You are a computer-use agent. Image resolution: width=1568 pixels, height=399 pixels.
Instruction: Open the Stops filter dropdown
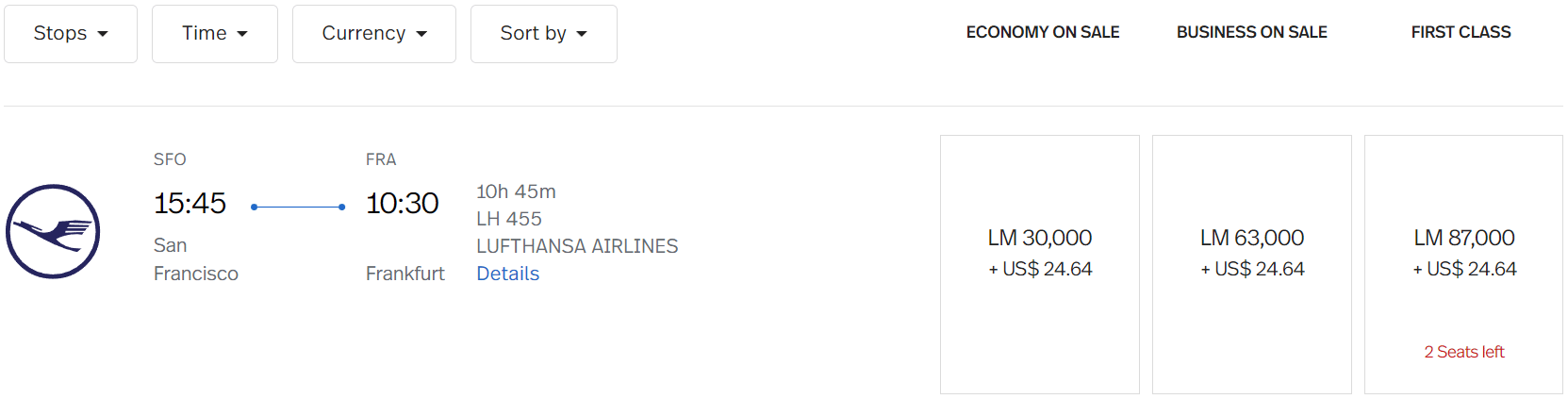coord(71,34)
